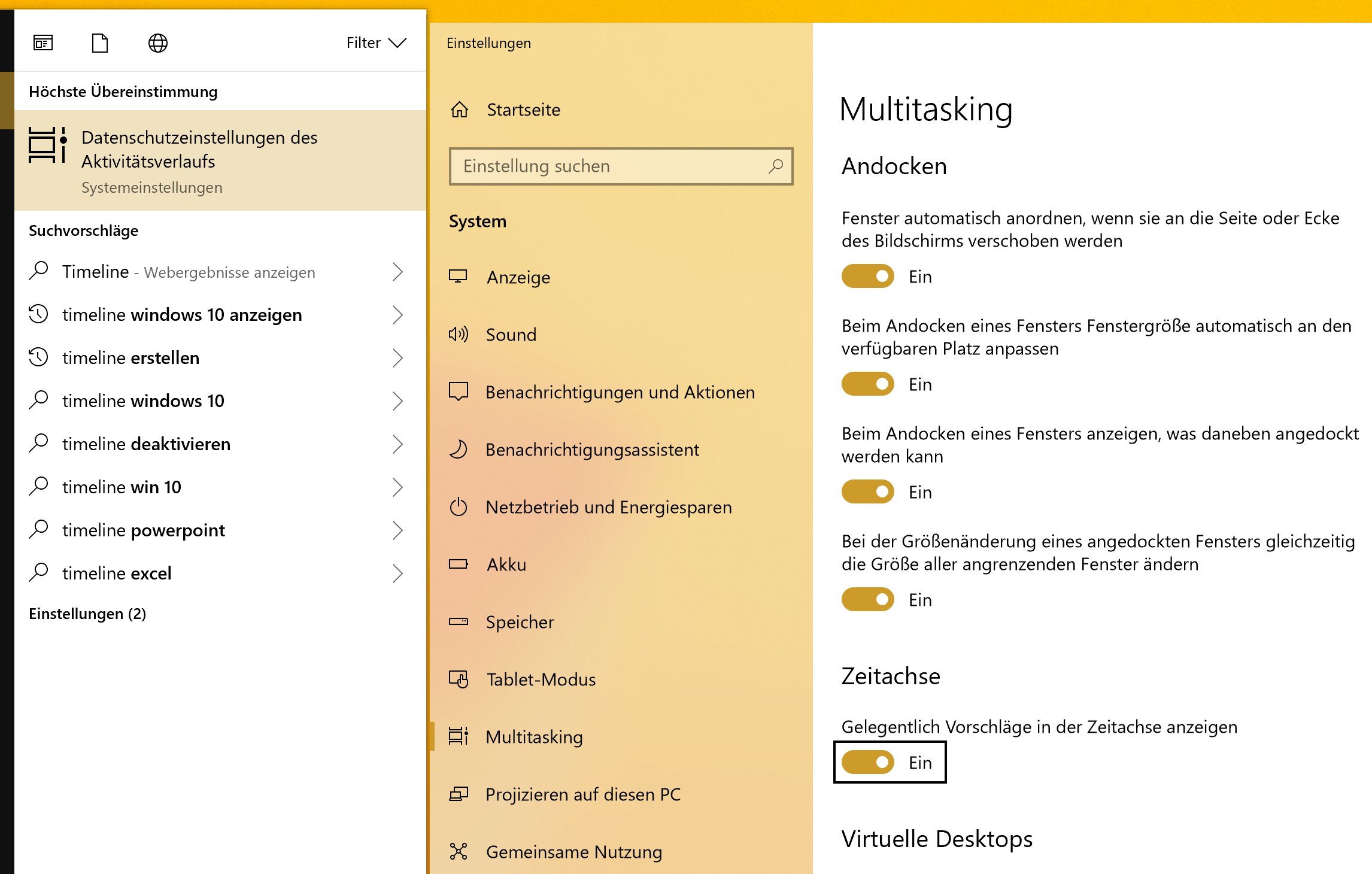Screen dimensions: 1372x874
Task: Click the Multitasking settings icon
Action: pyautogui.click(x=459, y=737)
